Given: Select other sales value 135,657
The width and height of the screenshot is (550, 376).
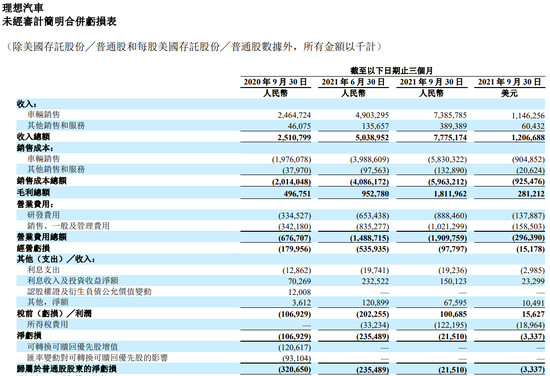Looking at the screenshot, I should tap(375, 126).
